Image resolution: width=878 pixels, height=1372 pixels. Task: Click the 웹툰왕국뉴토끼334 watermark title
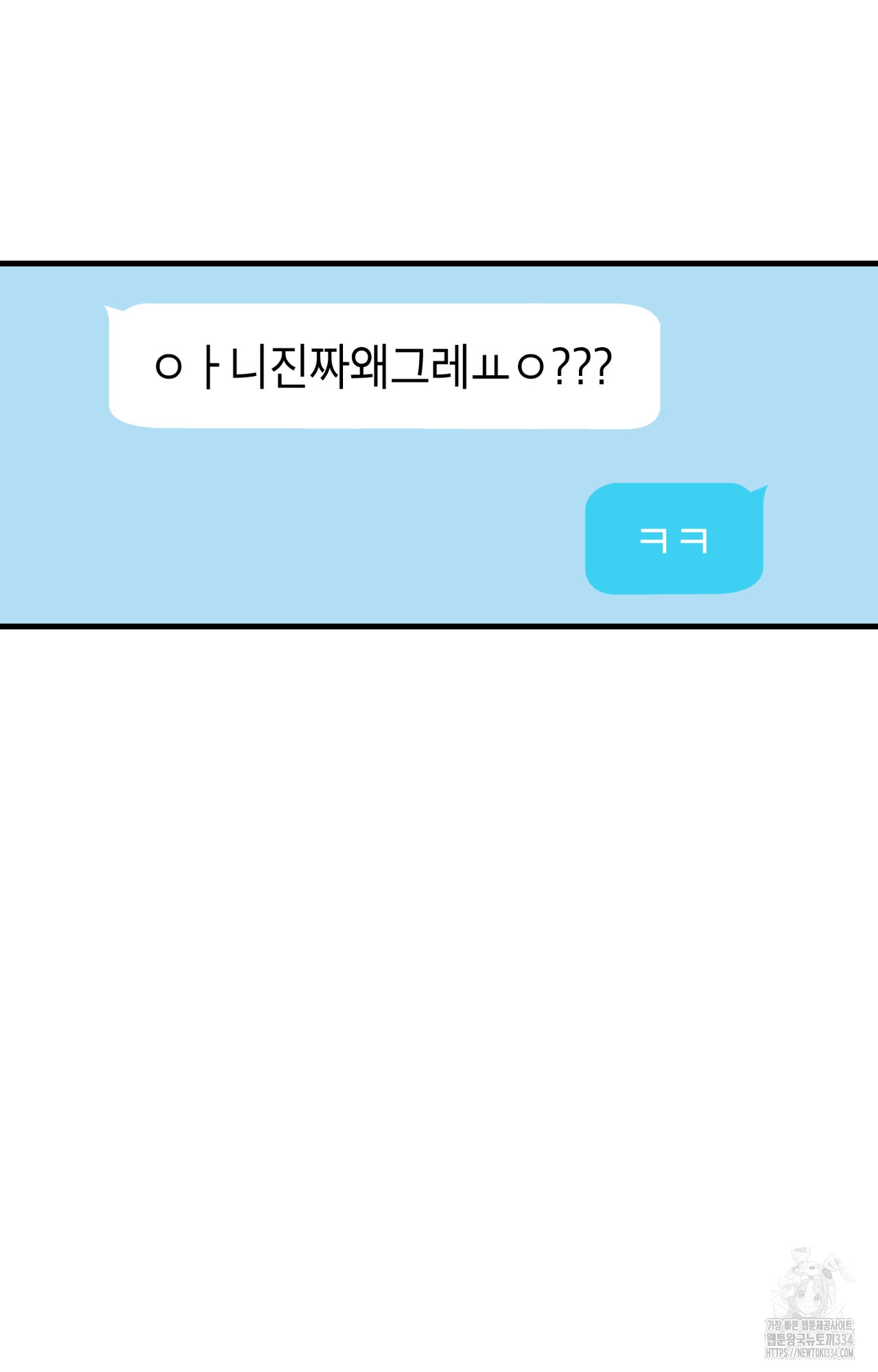809,1339
